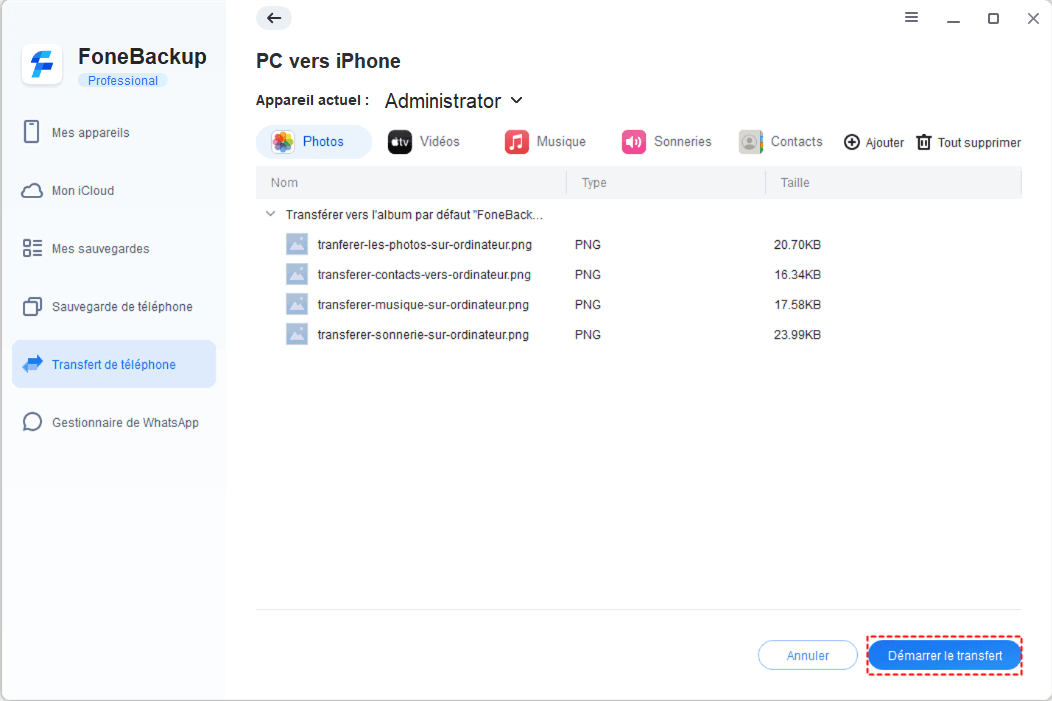The image size is (1052, 701).
Task: Collapse the Transférer vers l'album group
Action: (270, 214)
